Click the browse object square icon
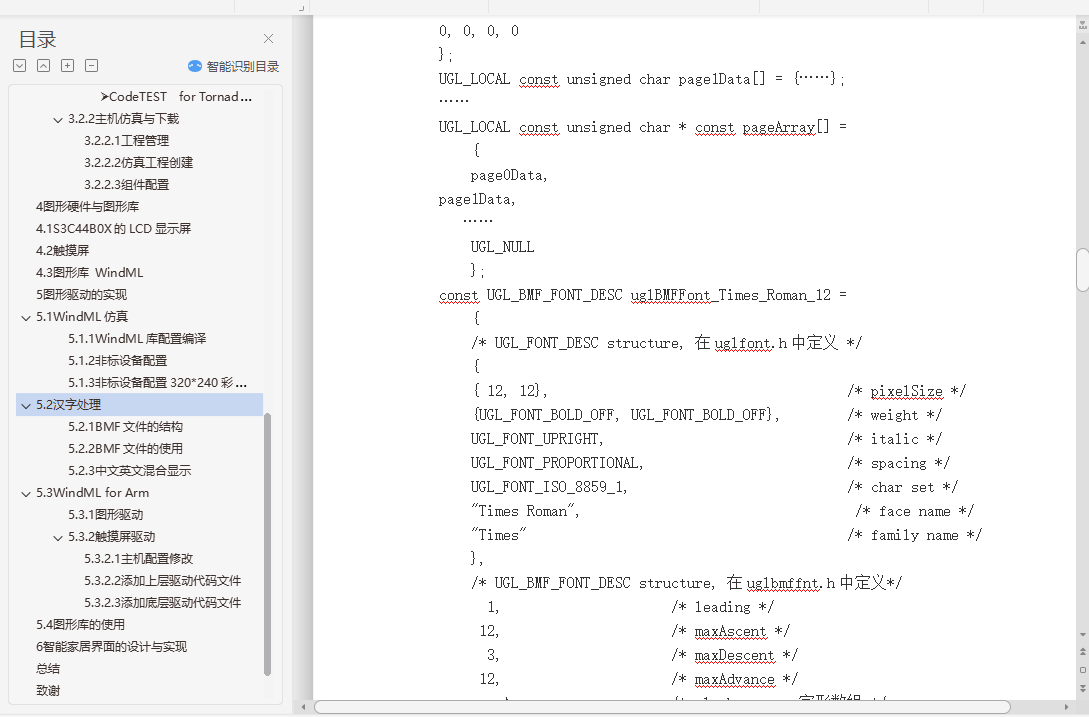Viewport: 1089px width, 717px height. (1083, 670)
